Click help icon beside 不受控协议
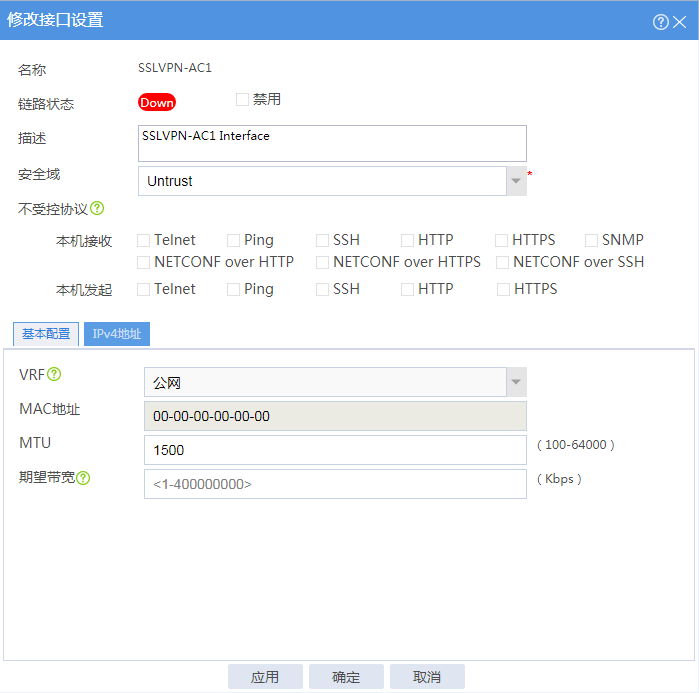Viewport: 699px width, 693px height. point(97,208)
